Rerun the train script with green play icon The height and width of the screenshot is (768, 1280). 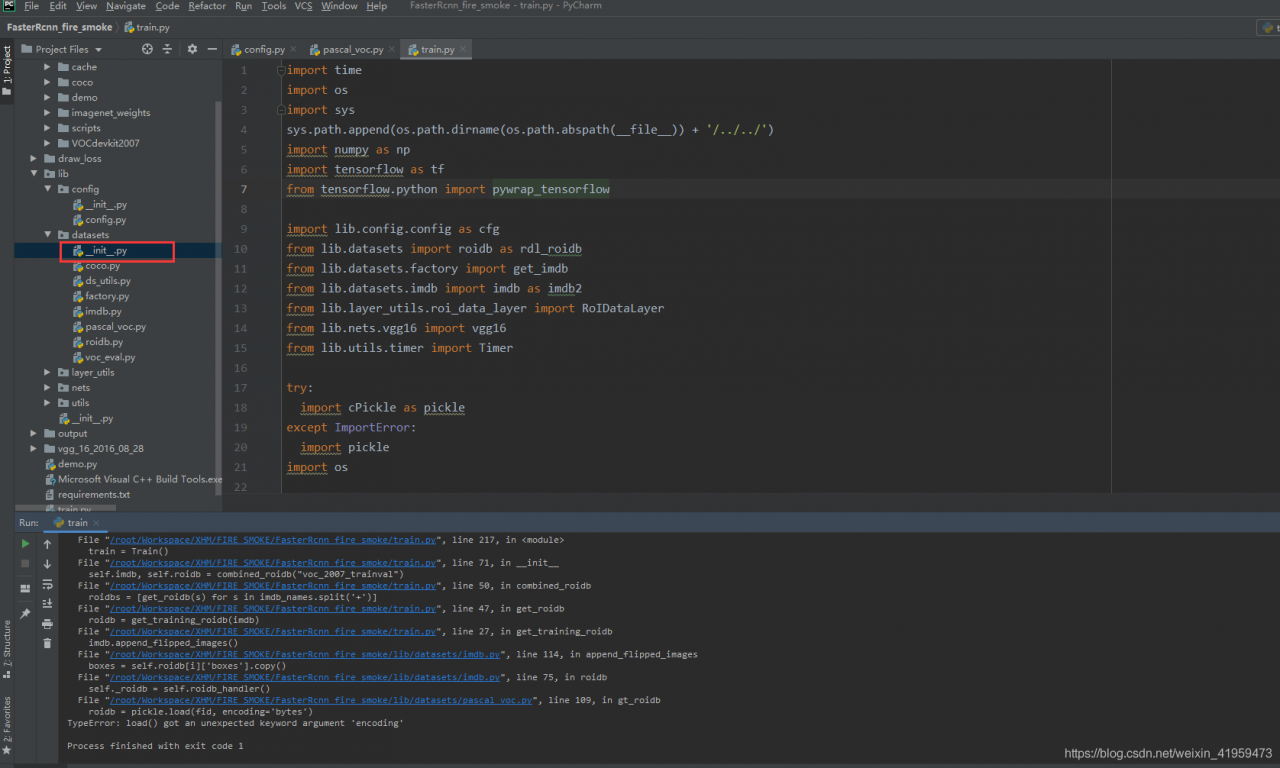[x=25, y=545]
